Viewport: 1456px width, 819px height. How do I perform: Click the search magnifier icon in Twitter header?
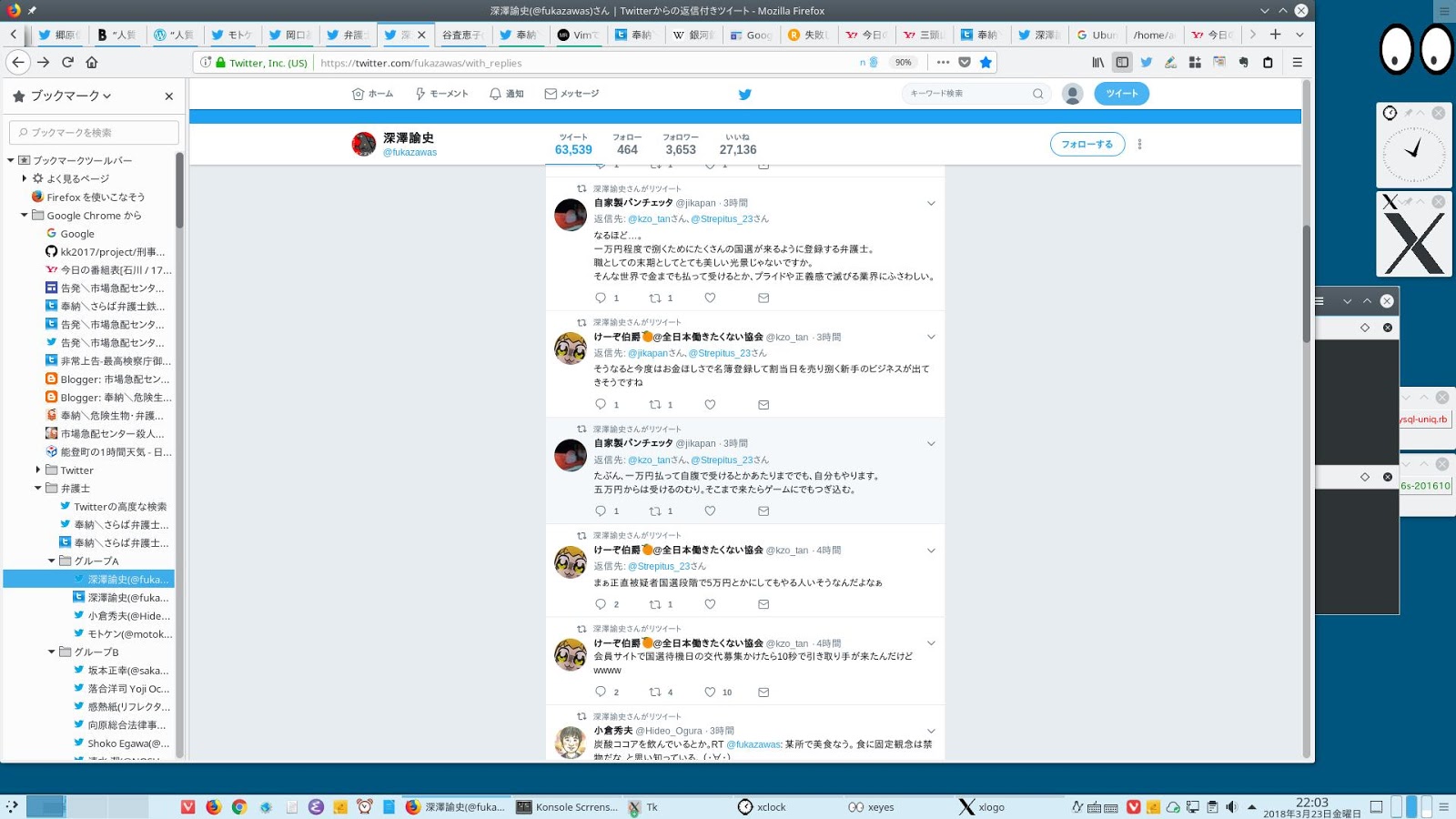click(x=1037, y=94)
